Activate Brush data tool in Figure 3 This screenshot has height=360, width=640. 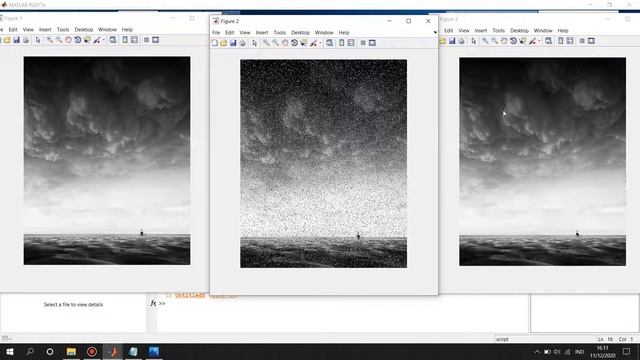[532, 41]
